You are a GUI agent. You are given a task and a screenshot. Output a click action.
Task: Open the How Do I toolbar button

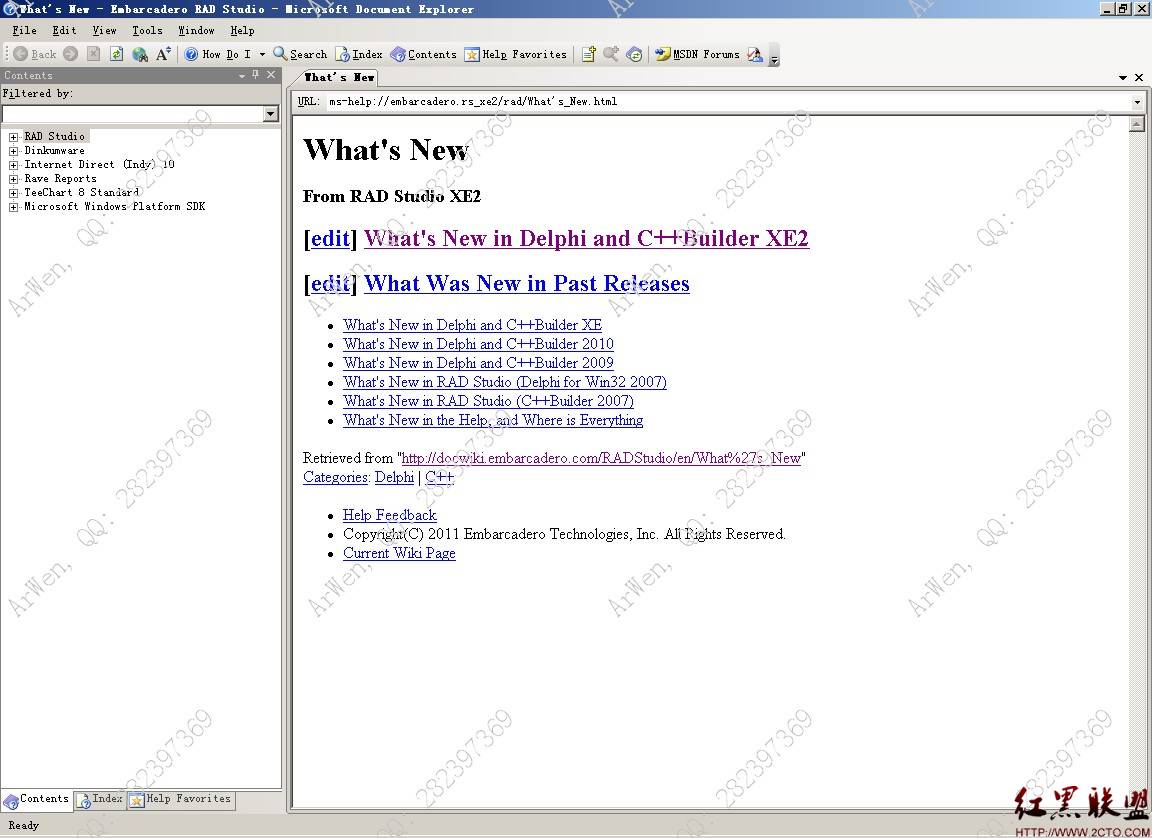tap(217, 54)
